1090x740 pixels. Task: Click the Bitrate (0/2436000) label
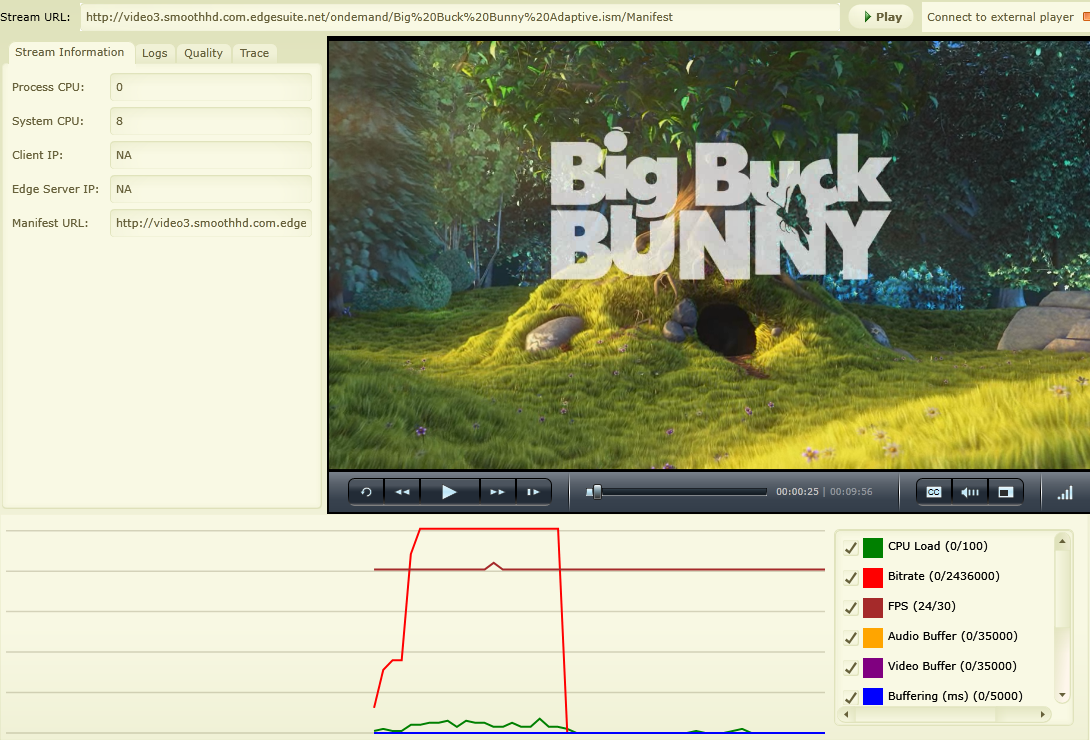[x=943, y=576]
